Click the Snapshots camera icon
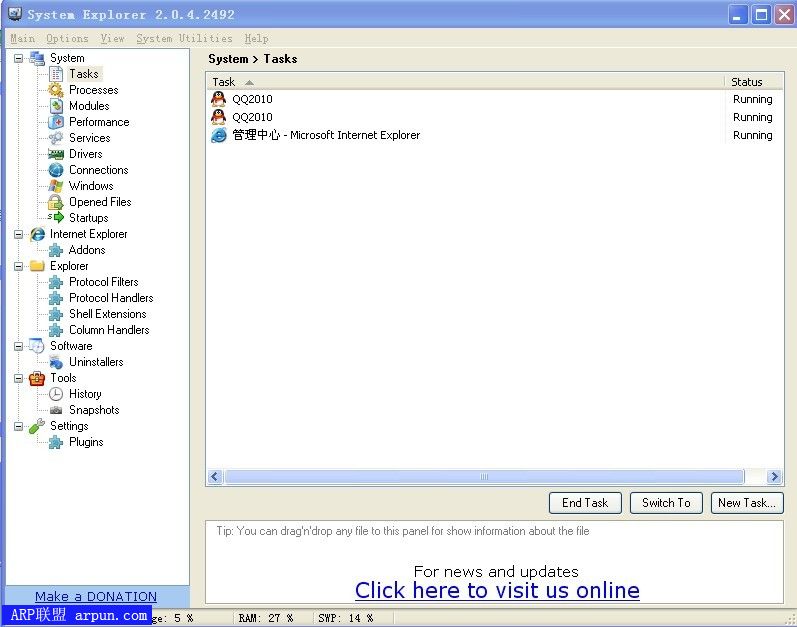 tap(56, 410)
